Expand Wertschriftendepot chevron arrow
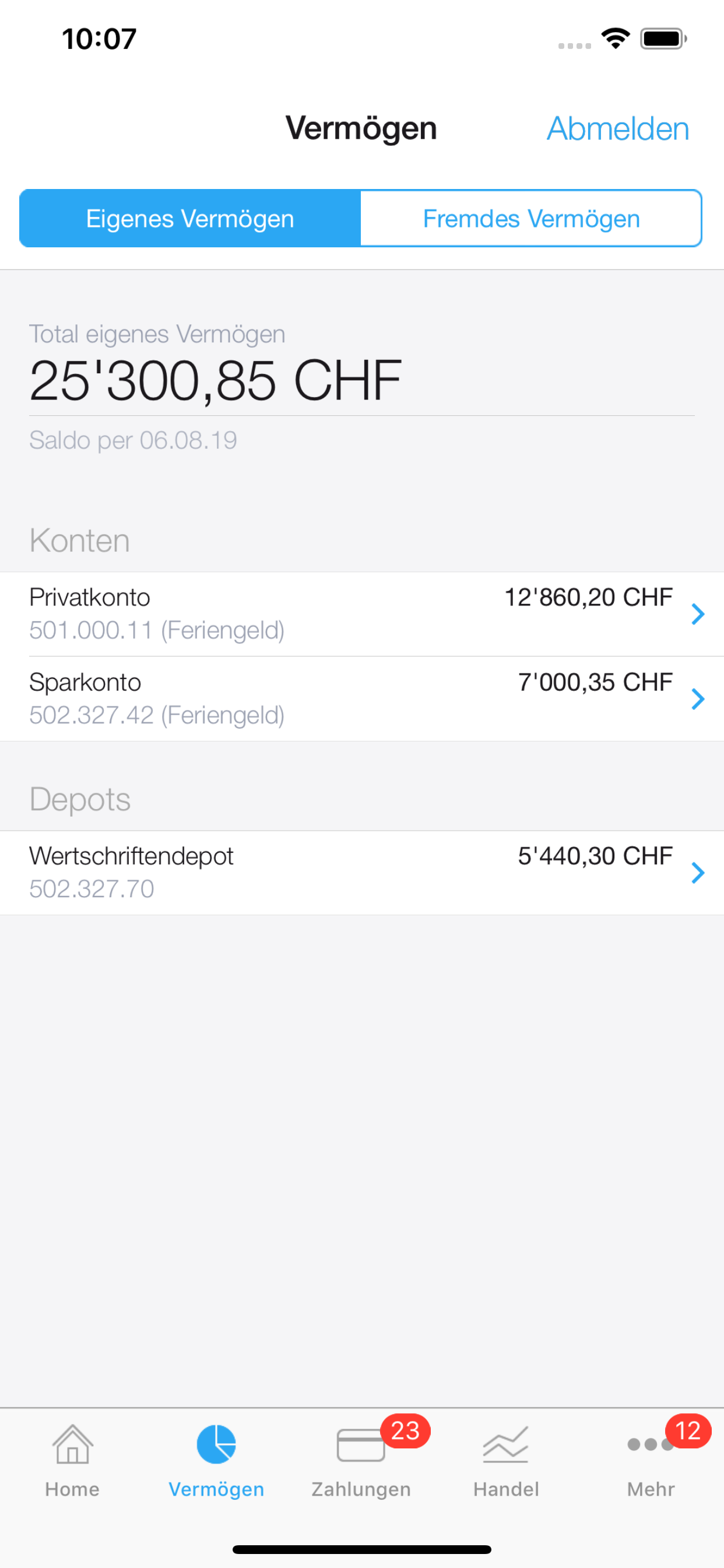724x1568 pixels. (x=698, y=873)
